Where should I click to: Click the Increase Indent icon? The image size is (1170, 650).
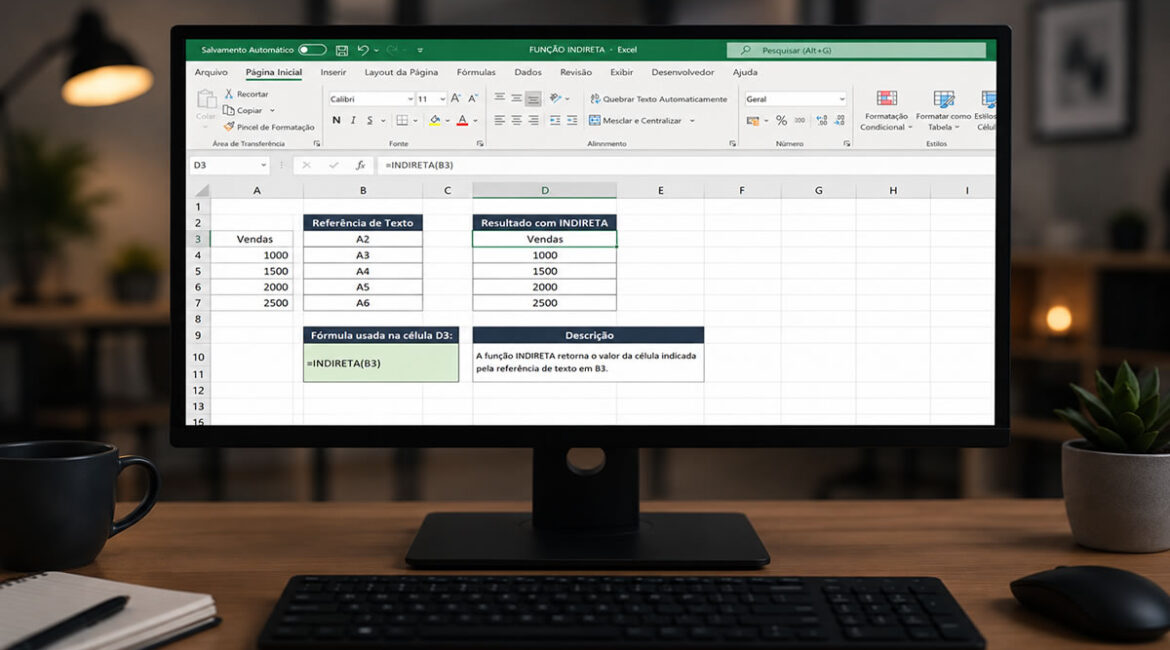pyautogui.click(x=572, y=120)
